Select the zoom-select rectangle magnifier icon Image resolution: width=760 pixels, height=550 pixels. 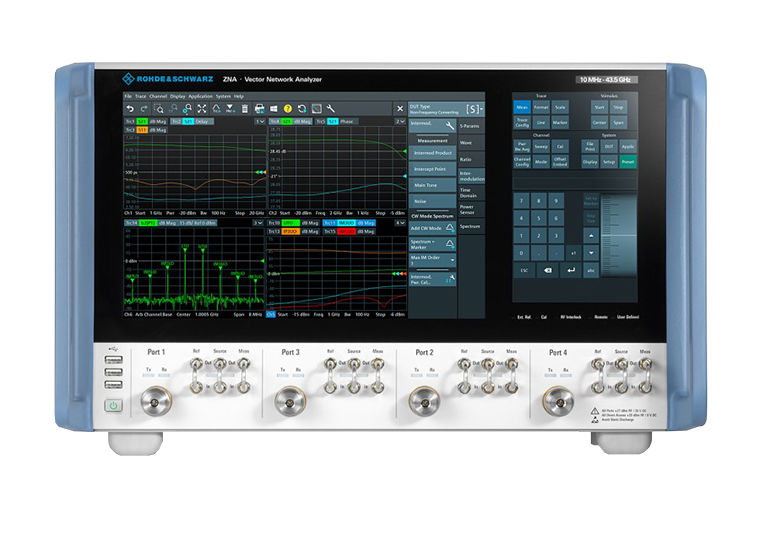point(158,109)
